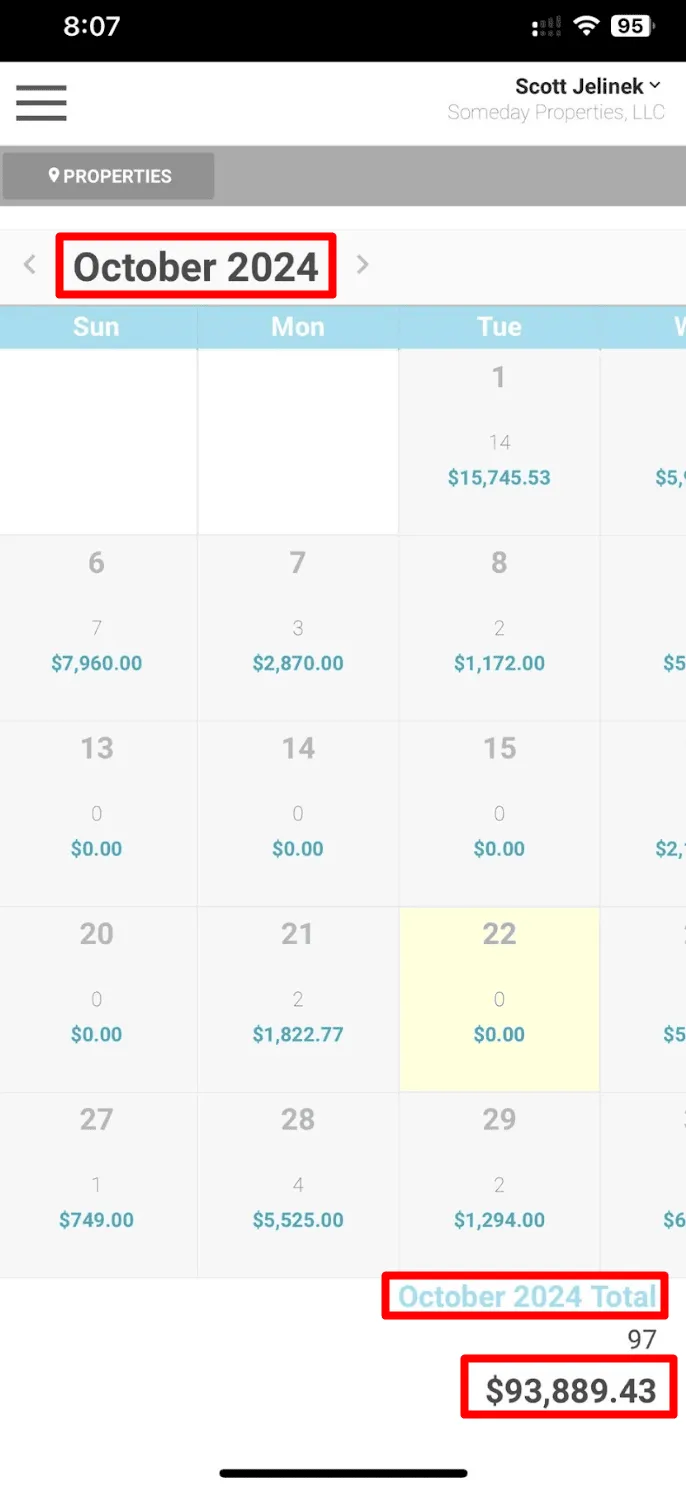
Task: Open the $749.00 amount on October 27
Action: pyautogui.click(x=96, y=1220)
